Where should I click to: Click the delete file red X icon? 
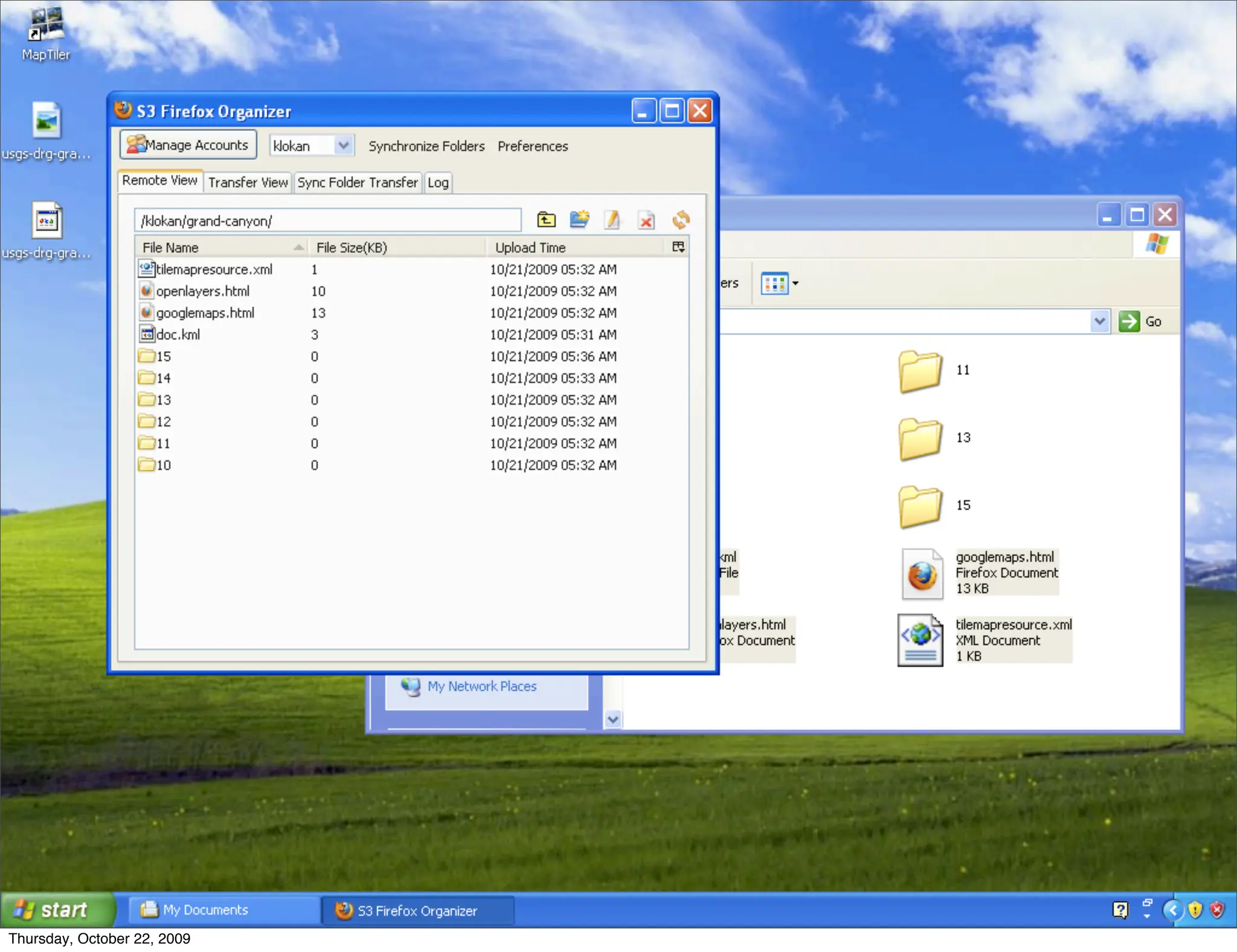click(646, 220)
